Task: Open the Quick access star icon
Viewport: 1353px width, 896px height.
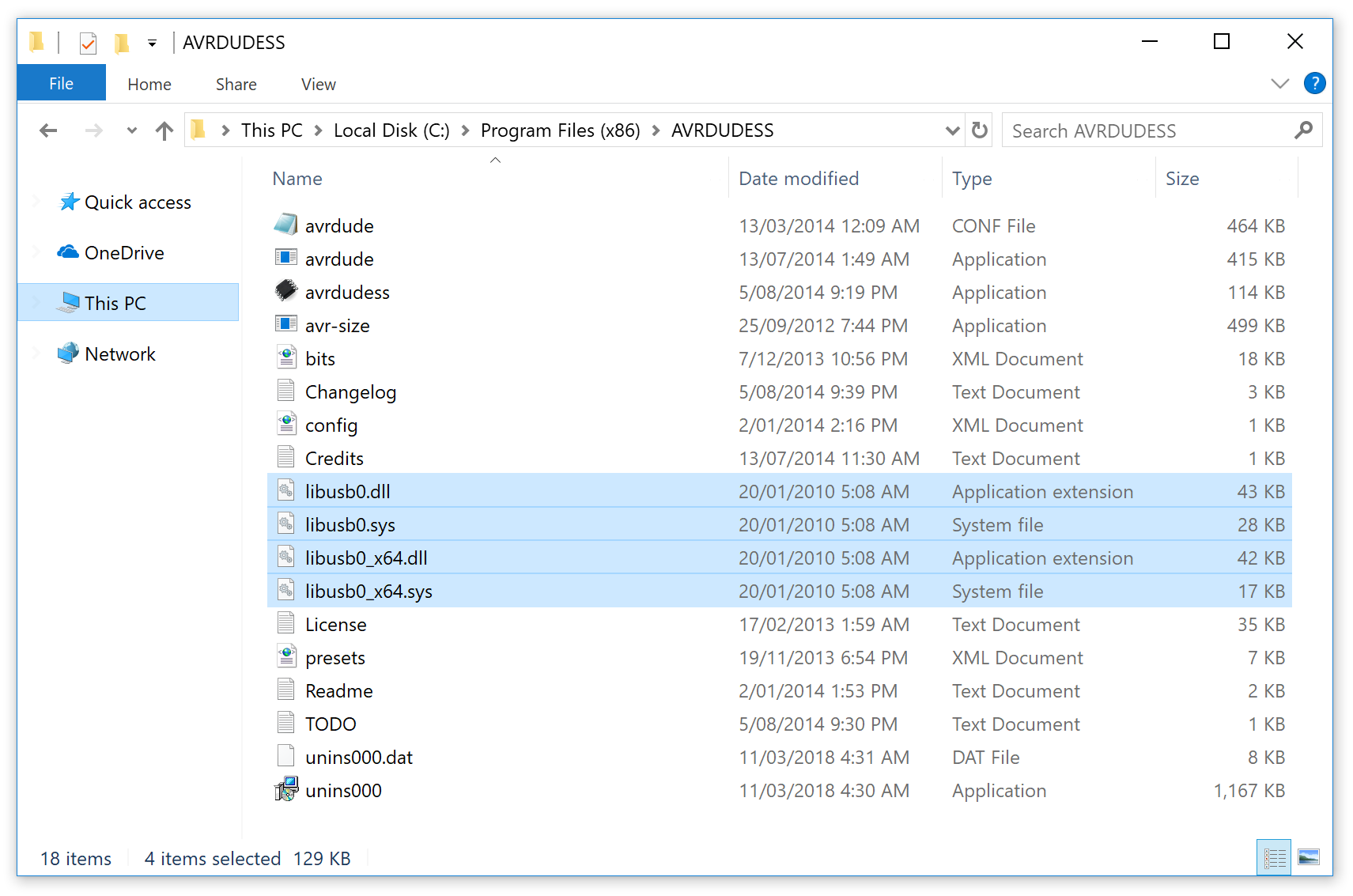Action: [x=70, y=202]
